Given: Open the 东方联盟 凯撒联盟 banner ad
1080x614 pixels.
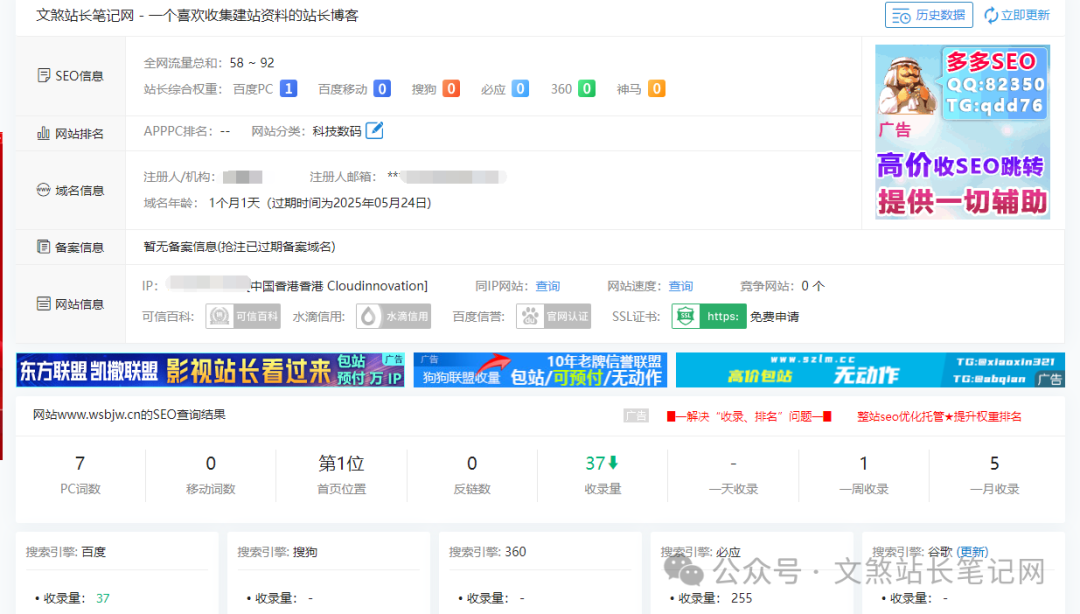Looking at the screenshot, I should click(210, 370).
